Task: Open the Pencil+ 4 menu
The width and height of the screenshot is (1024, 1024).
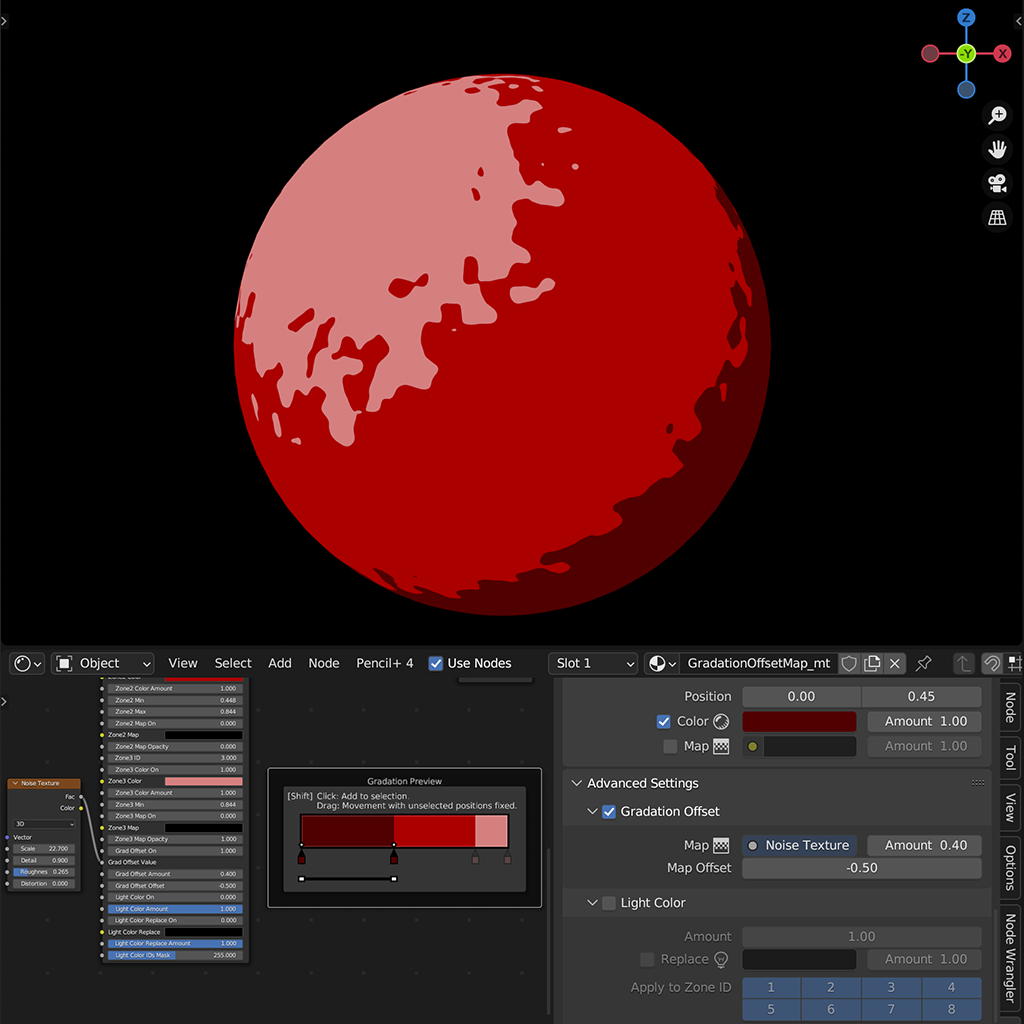Action: [384, 663]
